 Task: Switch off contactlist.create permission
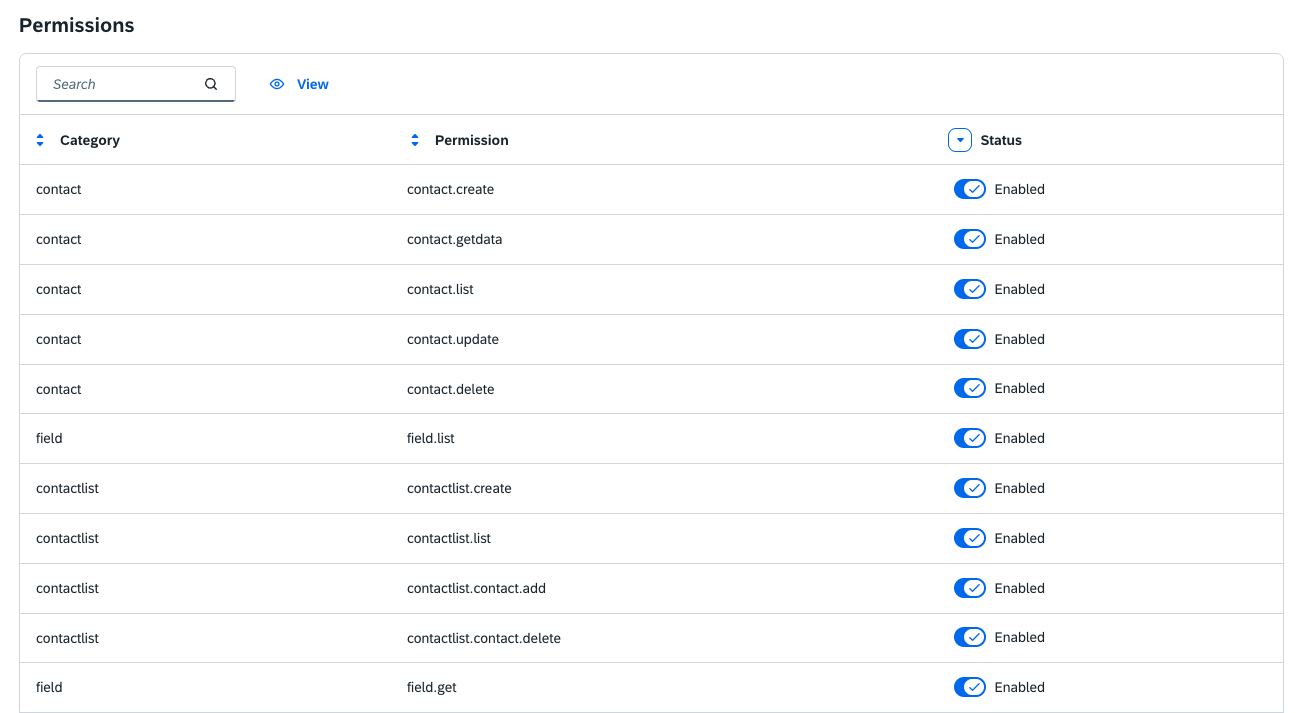pyautogui.click(x=969, y=488)
